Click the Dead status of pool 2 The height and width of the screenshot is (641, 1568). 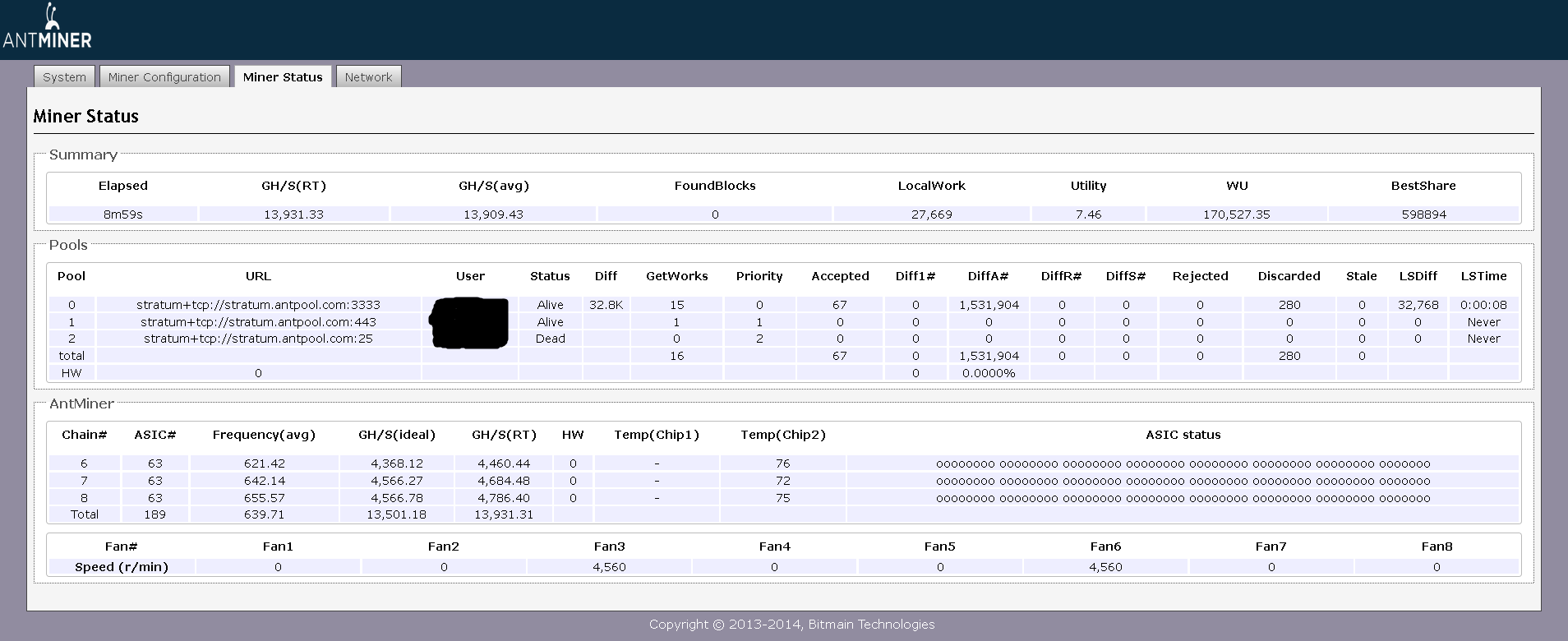(x=550, y=339)
